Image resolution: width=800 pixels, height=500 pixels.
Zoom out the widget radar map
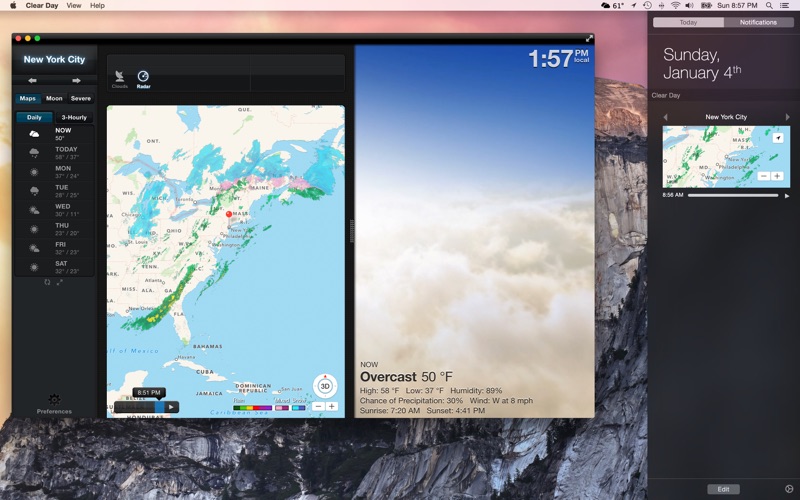tap(763, 176)
